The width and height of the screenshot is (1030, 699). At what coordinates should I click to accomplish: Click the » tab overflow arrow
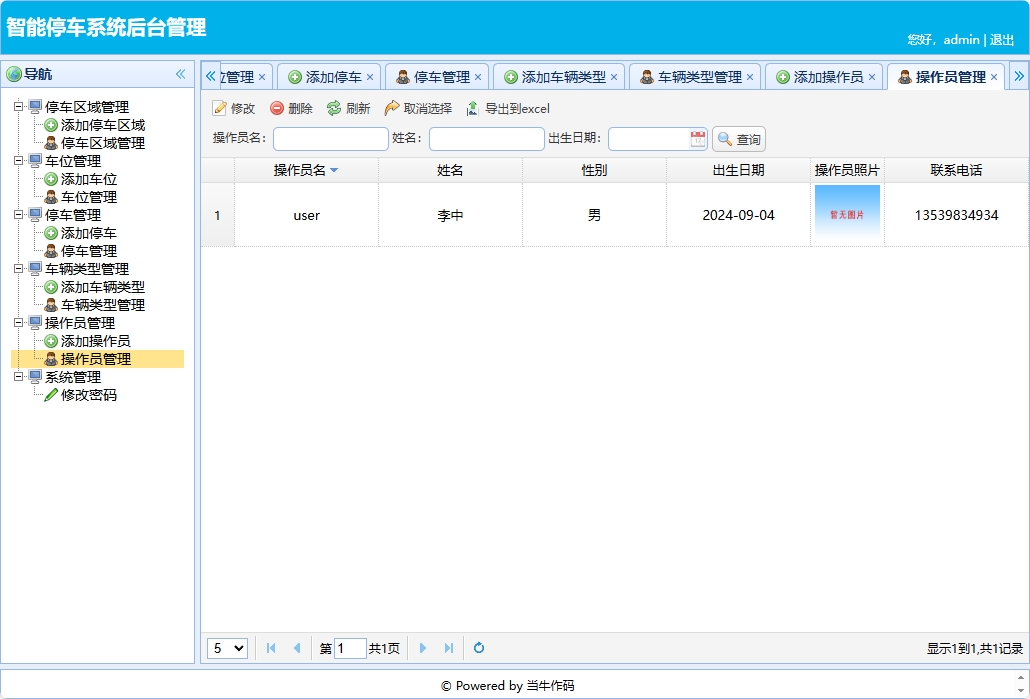pos(1019,75)
